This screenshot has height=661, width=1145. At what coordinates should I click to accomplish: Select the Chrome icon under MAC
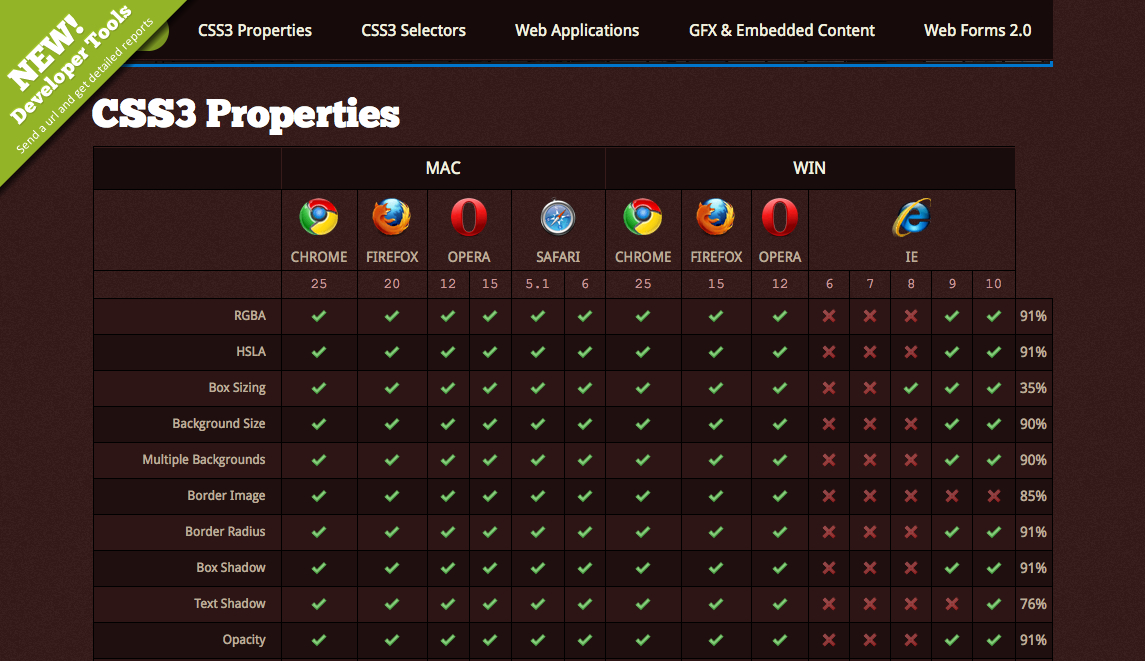[319, 216]
